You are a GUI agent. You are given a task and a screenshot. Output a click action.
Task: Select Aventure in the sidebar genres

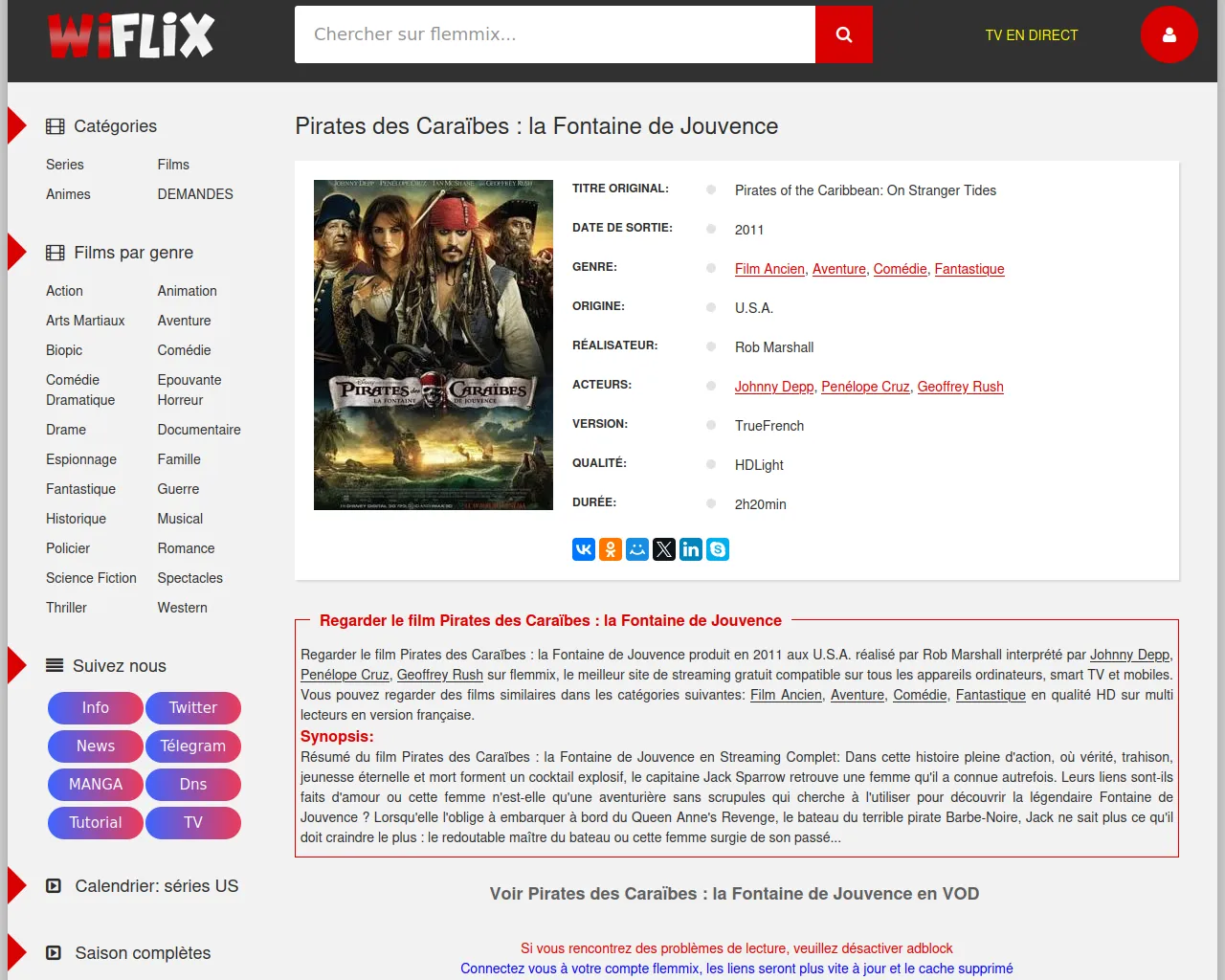185,321
